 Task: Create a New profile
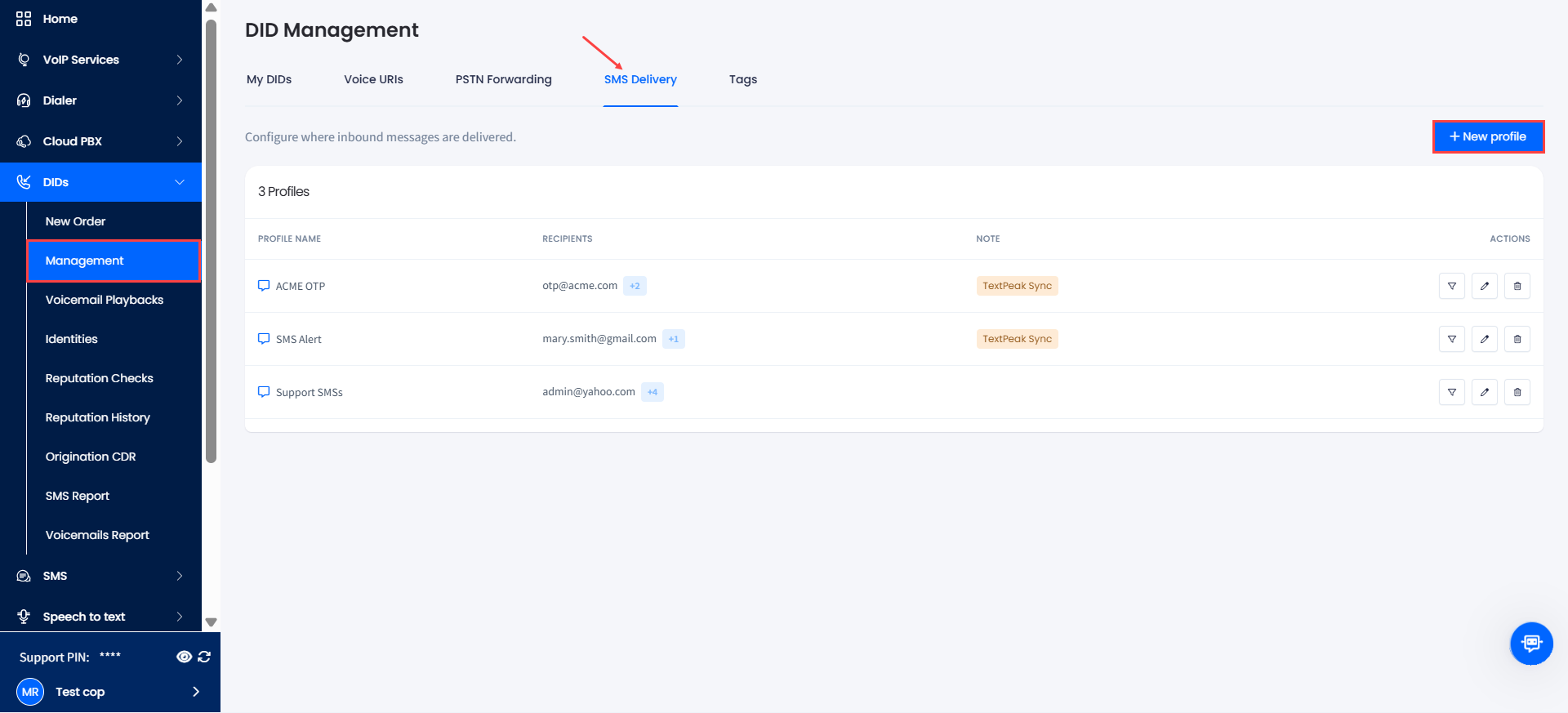(x=1488, y=136)
